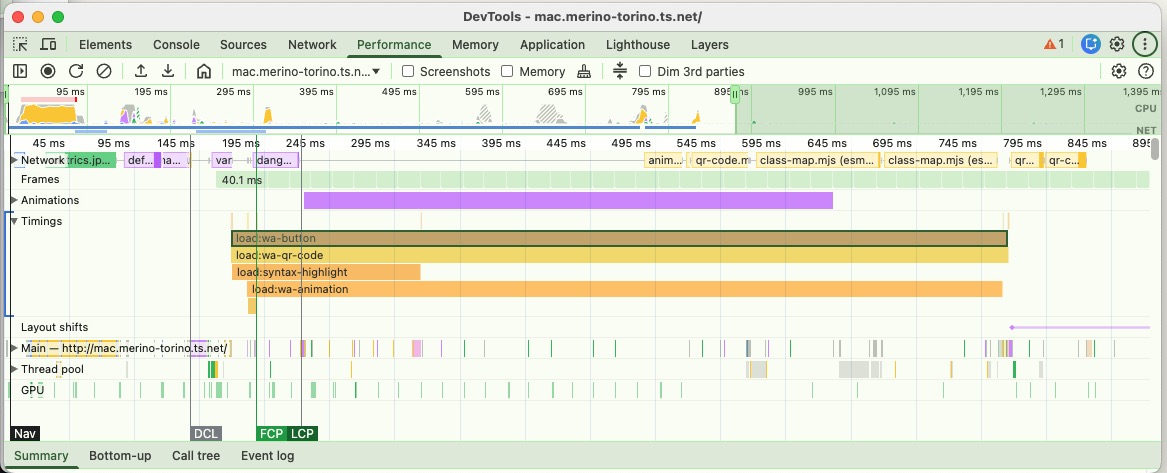Screen dimensions: 1167x473
Task: Upload a performance trace file
Action: (x=141, y=71)
